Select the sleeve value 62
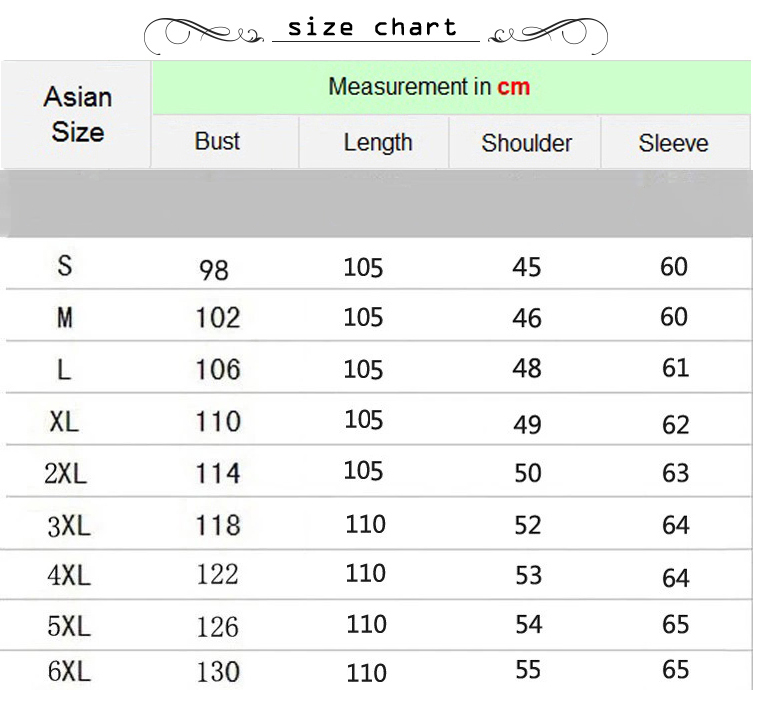This screenshot has height=703, width=761. 676,425
